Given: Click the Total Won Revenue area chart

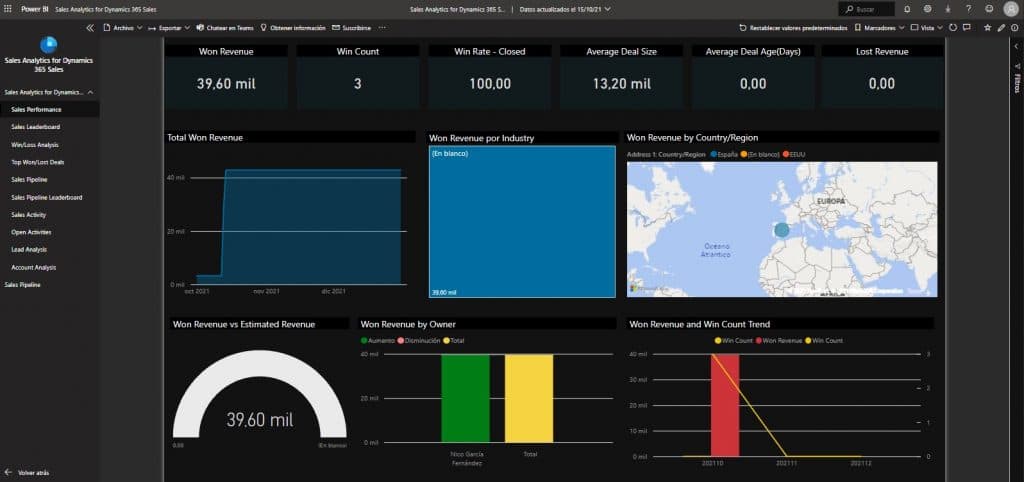Looking at the screenshot, I should (x=300, y=227).
